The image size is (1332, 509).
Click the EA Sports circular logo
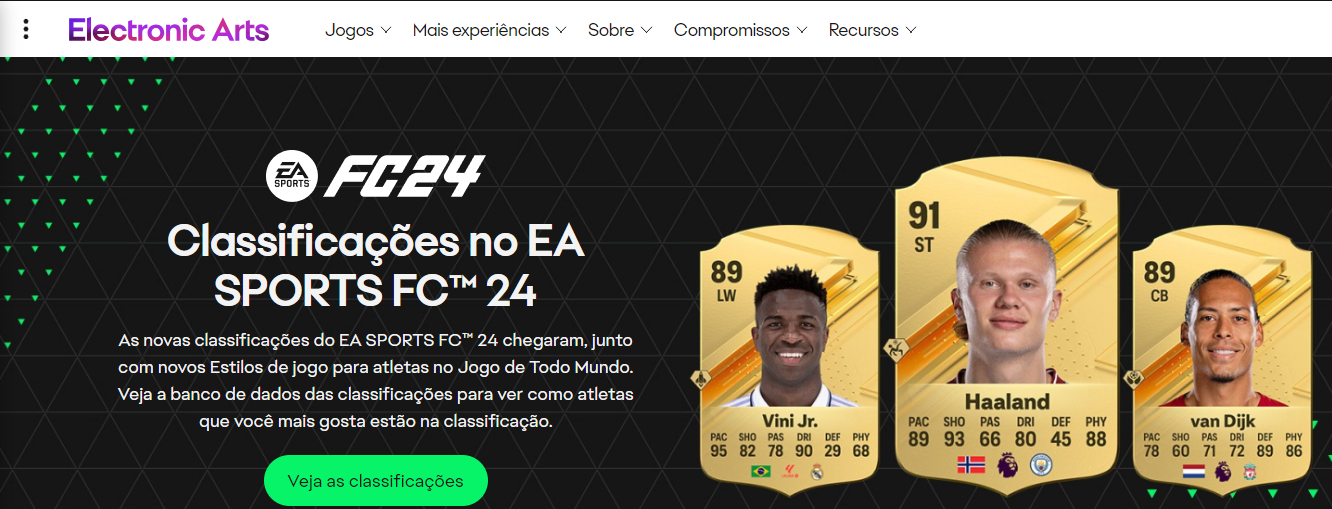[x=292, y=175]
